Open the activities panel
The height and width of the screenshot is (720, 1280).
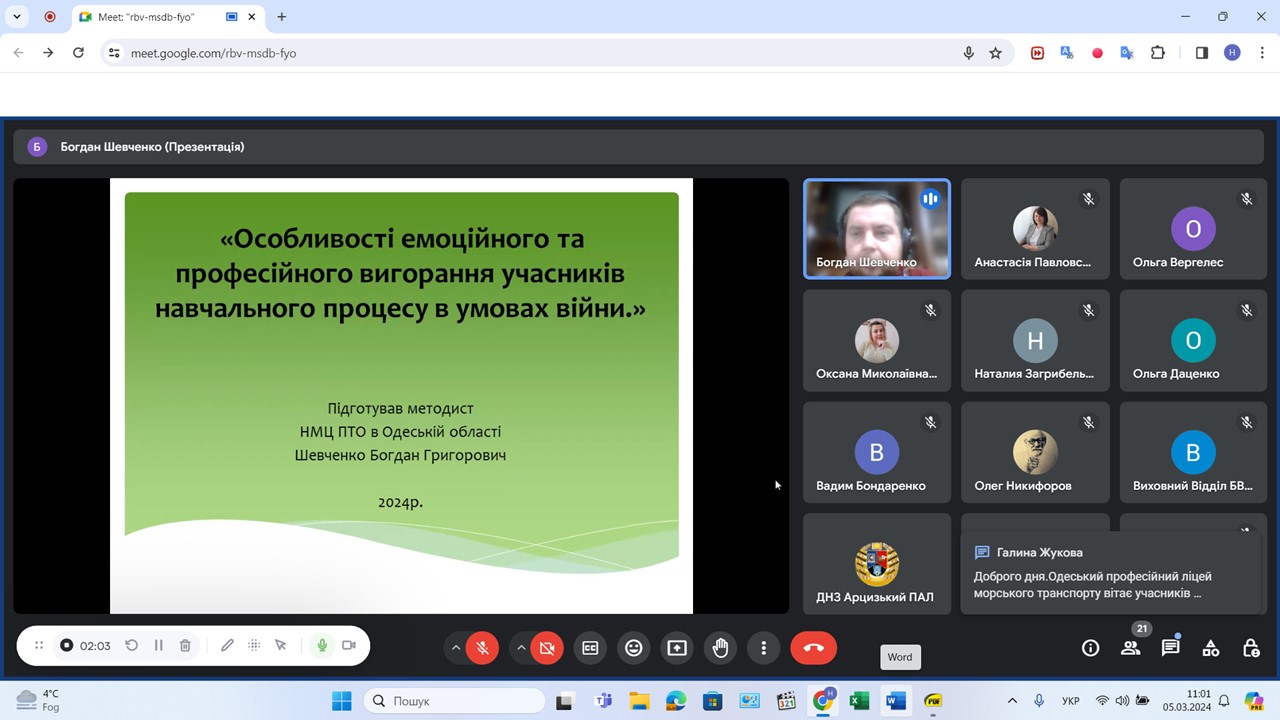coord(1210,648)
